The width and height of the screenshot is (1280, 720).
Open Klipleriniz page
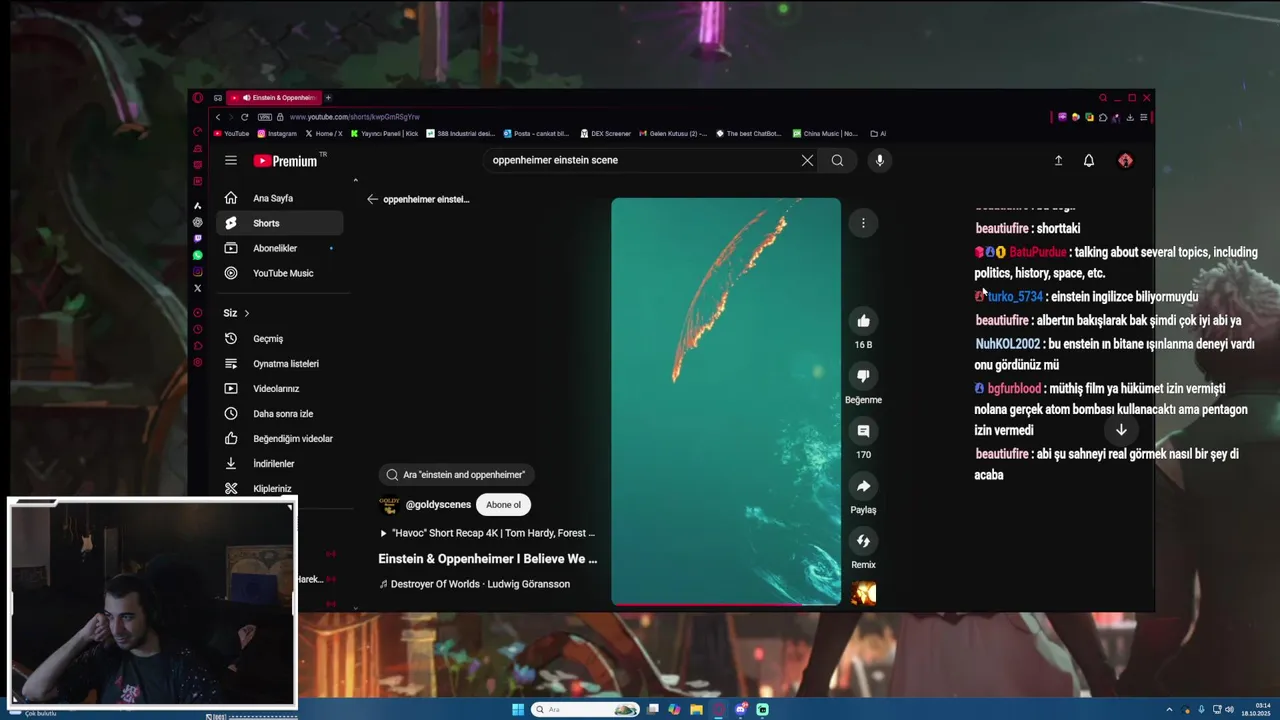tap(281, 488)
